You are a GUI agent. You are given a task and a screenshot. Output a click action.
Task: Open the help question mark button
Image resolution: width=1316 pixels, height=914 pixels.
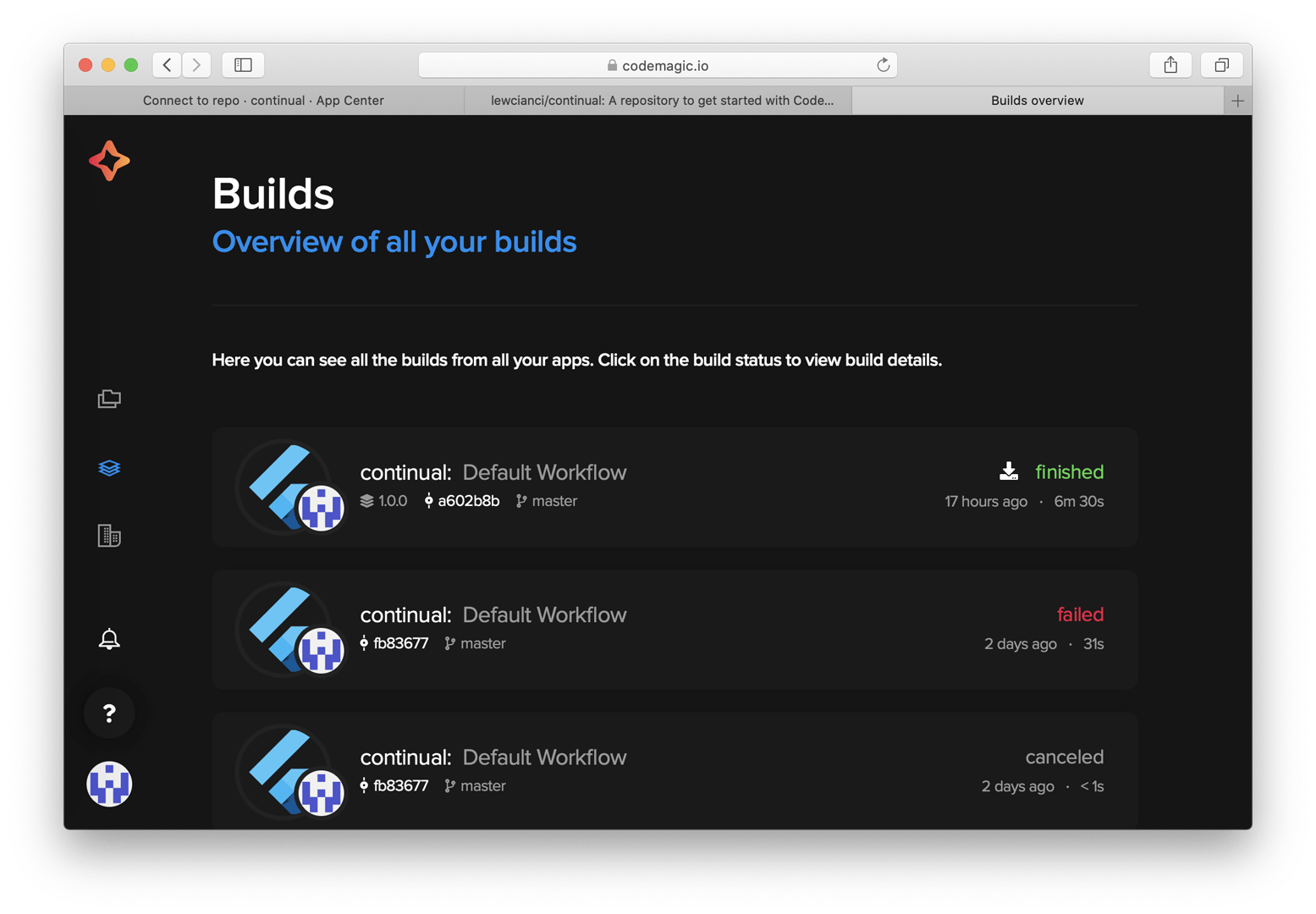[x=109, y=713]
